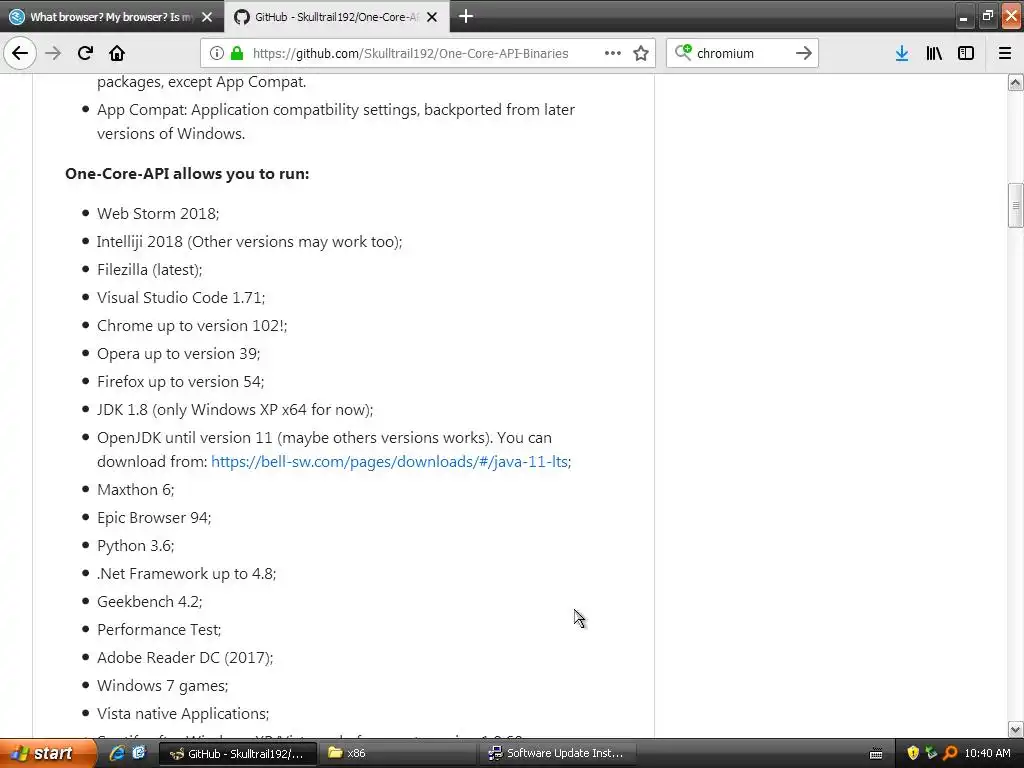The width and height of the screenshot is (1024, 768).
Task: Click the 'Web Storm 2018;' list item
Action: (x=158, y=214)
